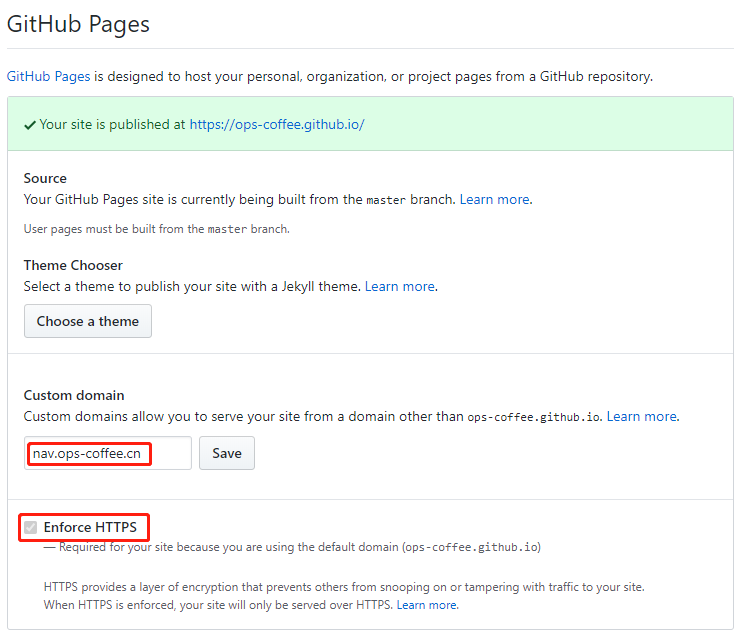Click the blue GitHub Pages link in the description
Viewport: 741px width, 643px height.
(x=49, y=76)
